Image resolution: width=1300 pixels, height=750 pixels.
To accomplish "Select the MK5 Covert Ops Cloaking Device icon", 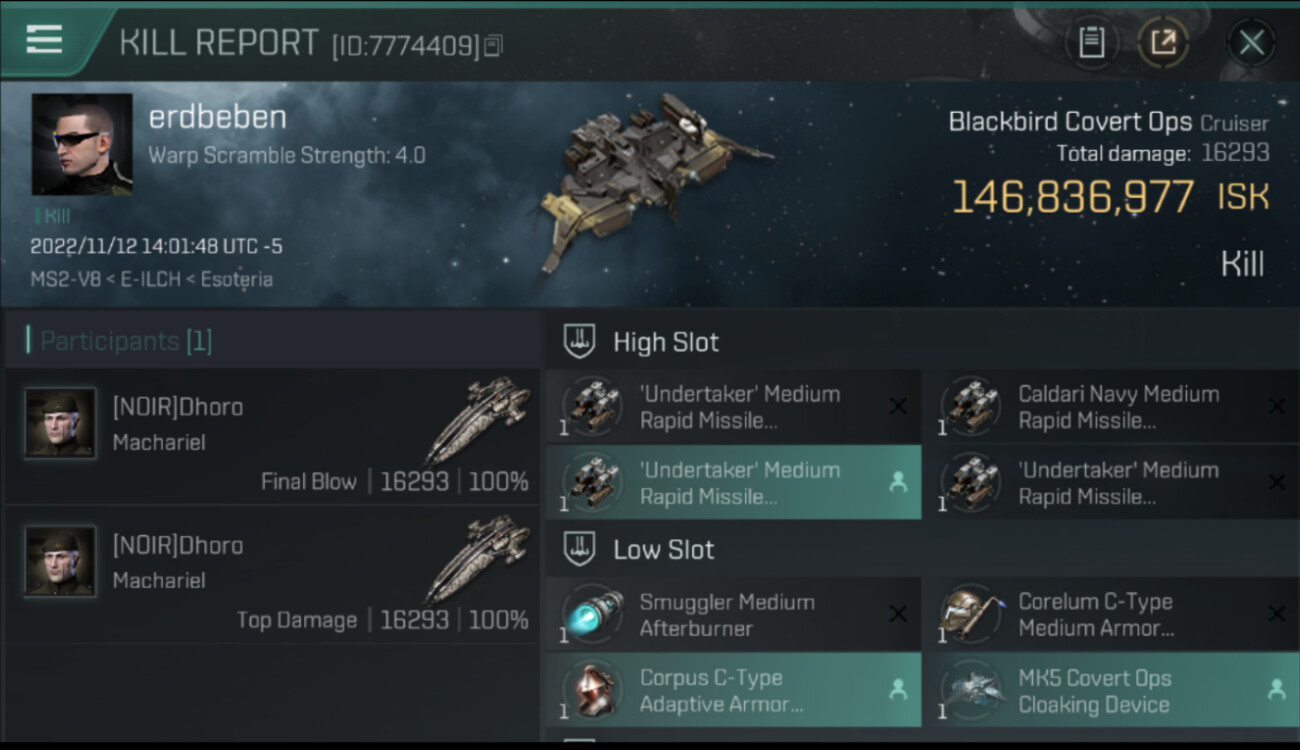I will point(970,690).
